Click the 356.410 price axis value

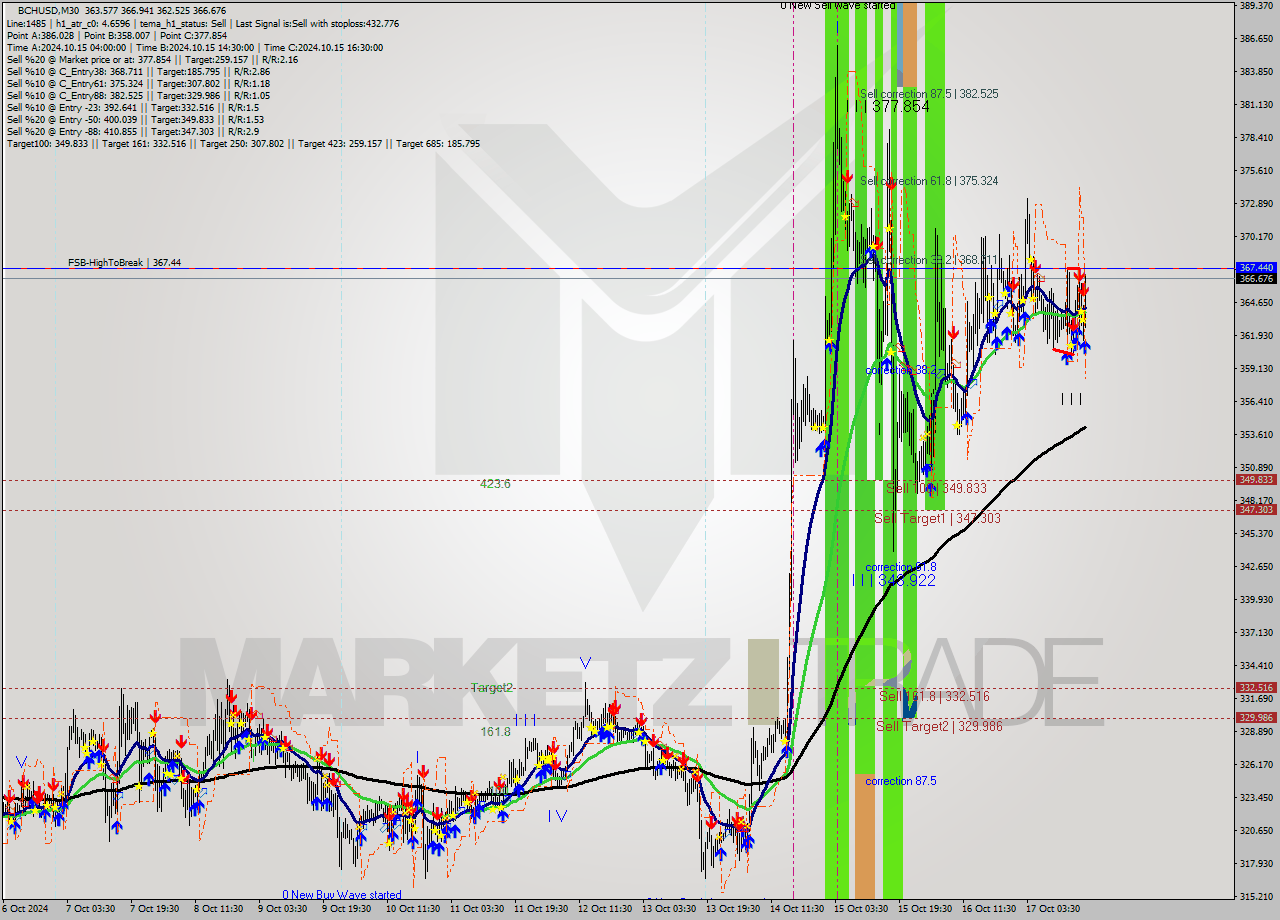1256,402
